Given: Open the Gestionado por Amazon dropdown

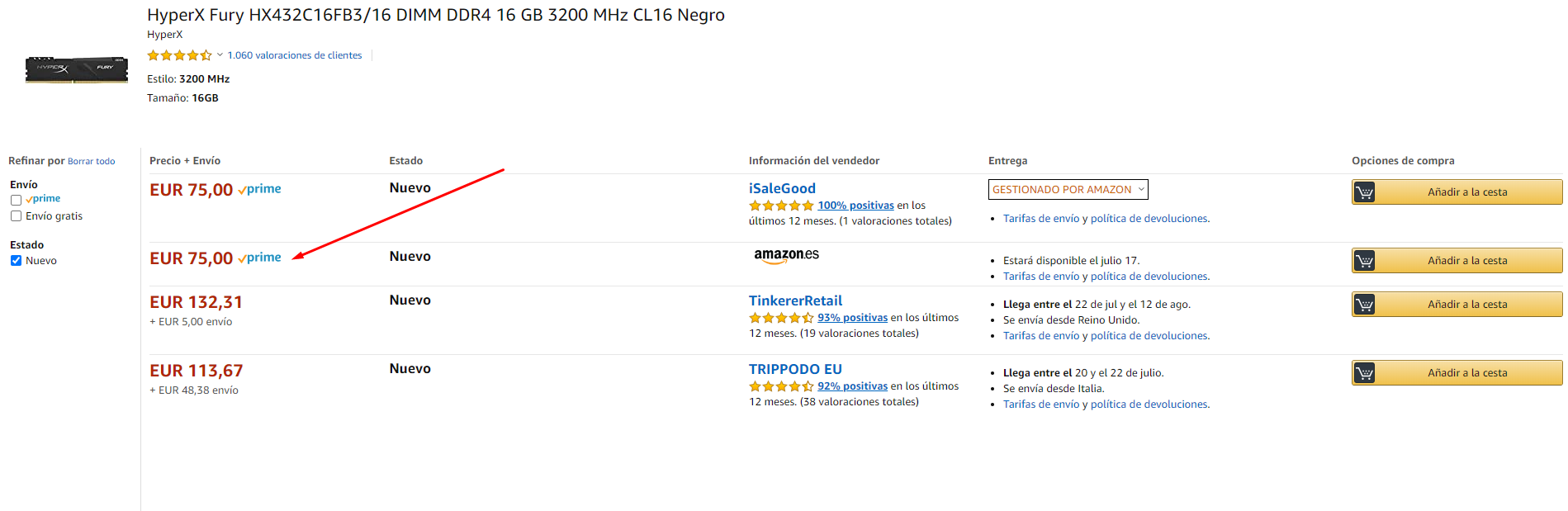Looking at the screenshot, I should [1068, 190].
